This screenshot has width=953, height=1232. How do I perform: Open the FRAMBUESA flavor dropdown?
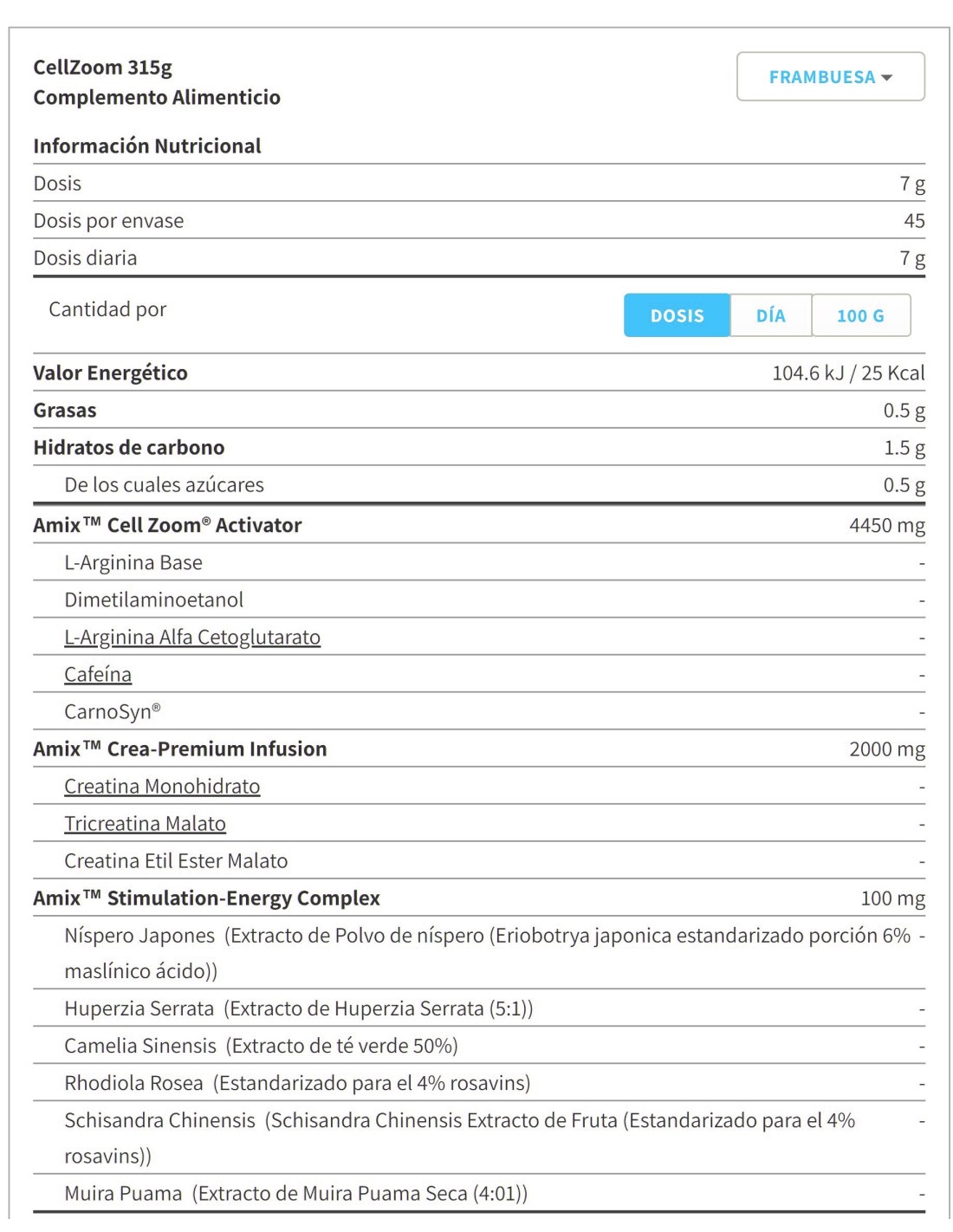click(830, 76)
